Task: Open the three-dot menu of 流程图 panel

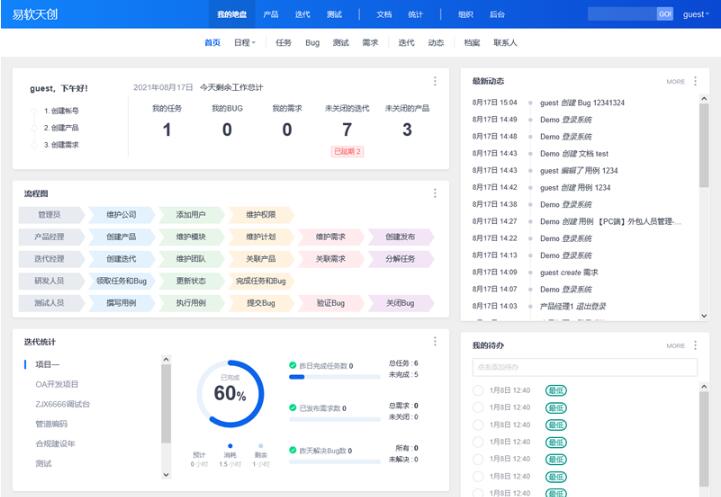Action: tap(435, 193)
